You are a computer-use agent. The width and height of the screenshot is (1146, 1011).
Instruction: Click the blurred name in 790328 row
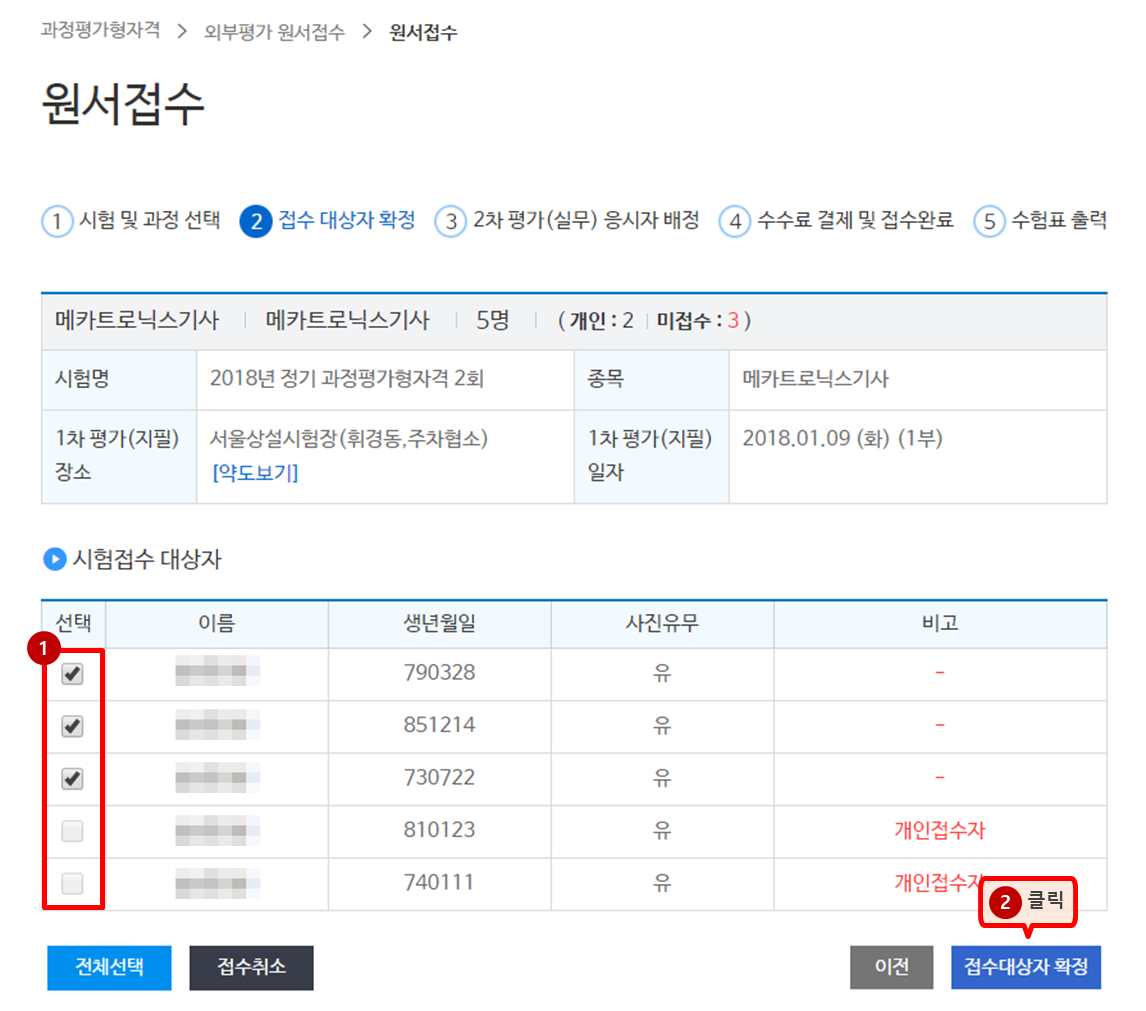tap(217, 671)
